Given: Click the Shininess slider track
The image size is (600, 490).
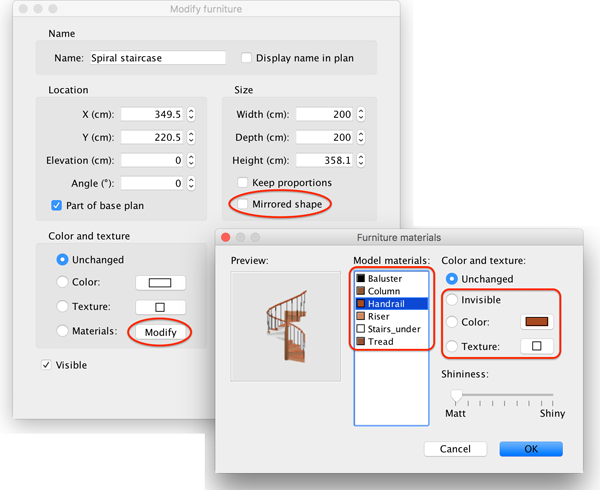Looking at the screenshot, I should 502,396.
